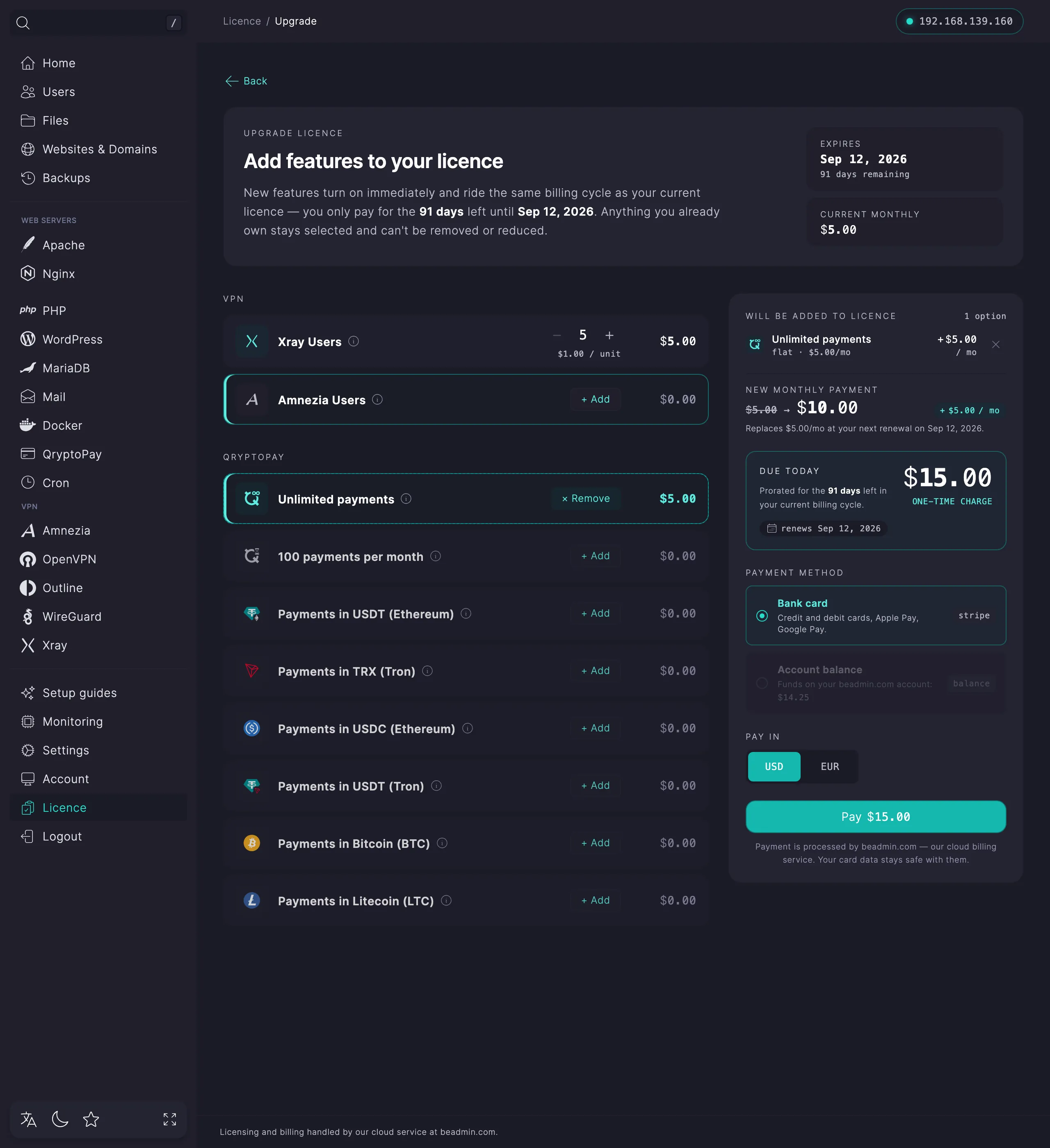
Task: Click the Amnezia Users A logo icon
Action: [252, 400]
